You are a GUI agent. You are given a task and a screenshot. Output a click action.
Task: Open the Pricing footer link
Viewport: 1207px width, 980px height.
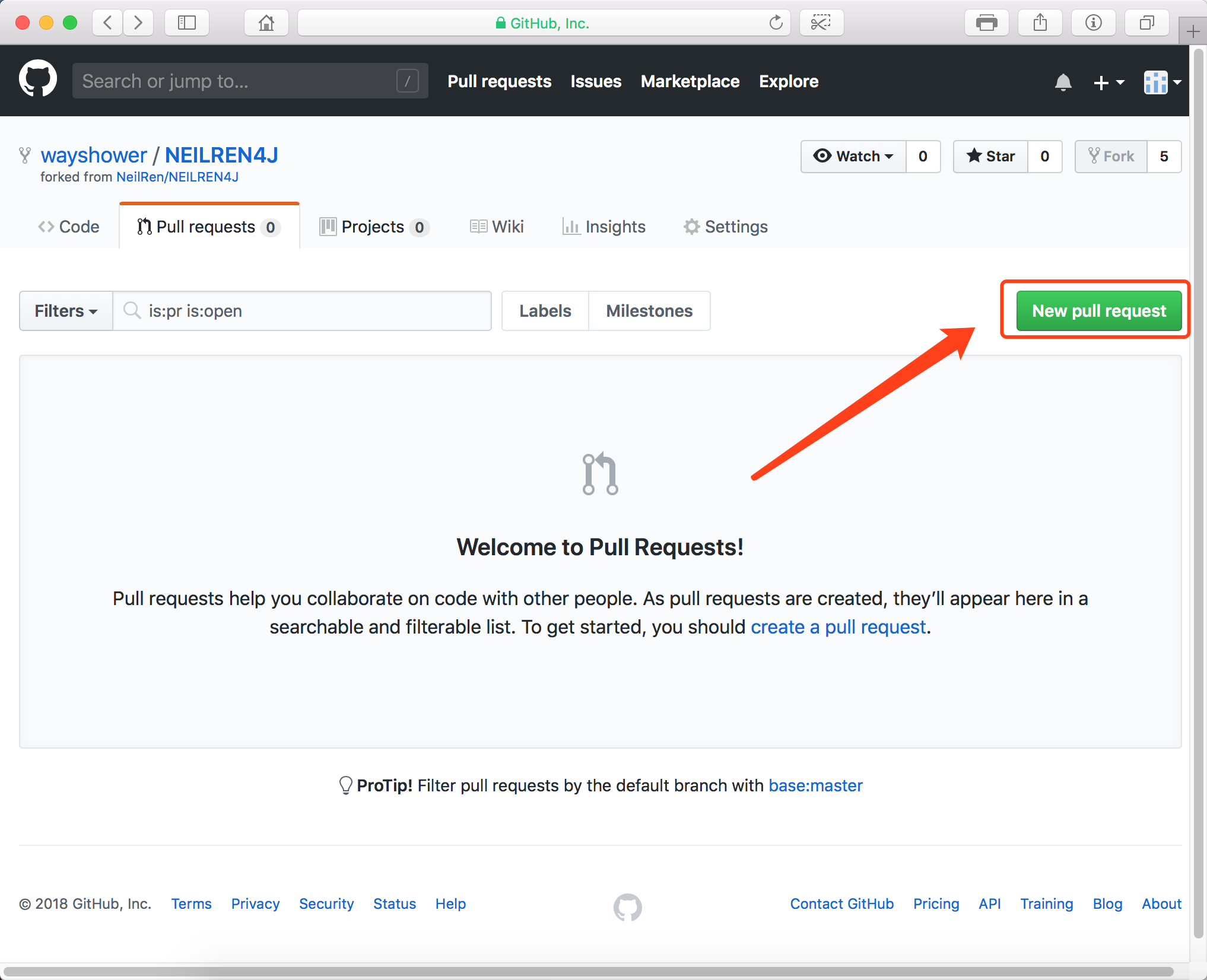[936, 903]
